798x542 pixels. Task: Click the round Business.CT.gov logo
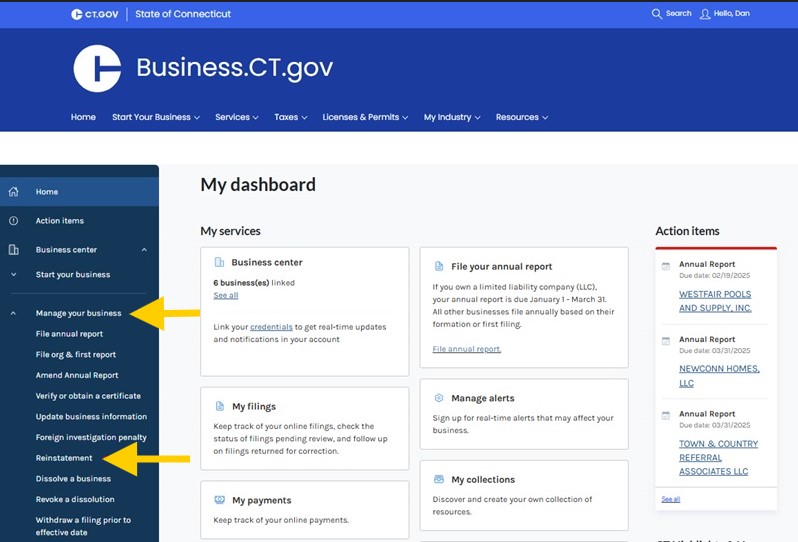point(97,68)
